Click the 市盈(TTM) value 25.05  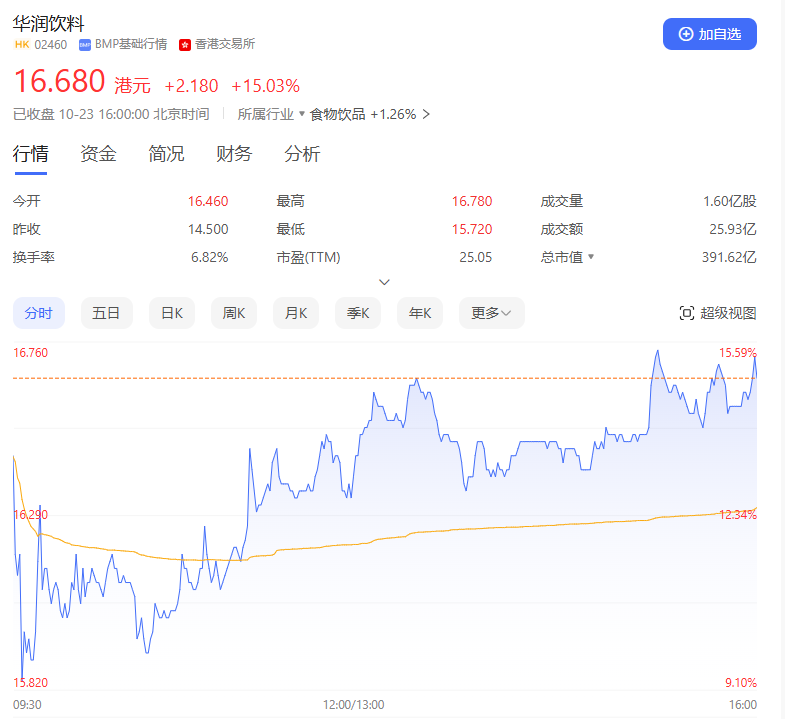coord(476,257)
